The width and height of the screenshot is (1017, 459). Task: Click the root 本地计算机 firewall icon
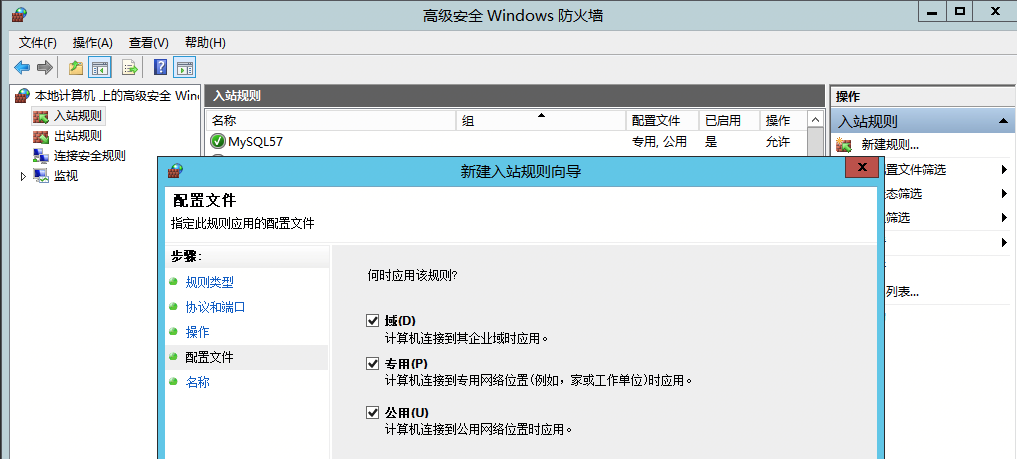click(x=23, y=96)
